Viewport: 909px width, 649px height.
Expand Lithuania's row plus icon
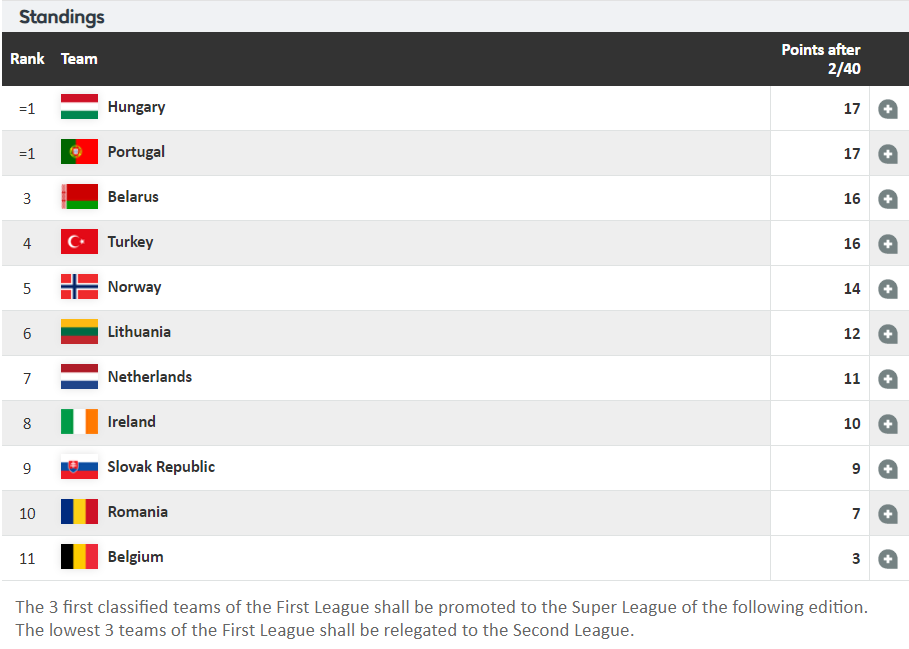[x=888, y=334]
